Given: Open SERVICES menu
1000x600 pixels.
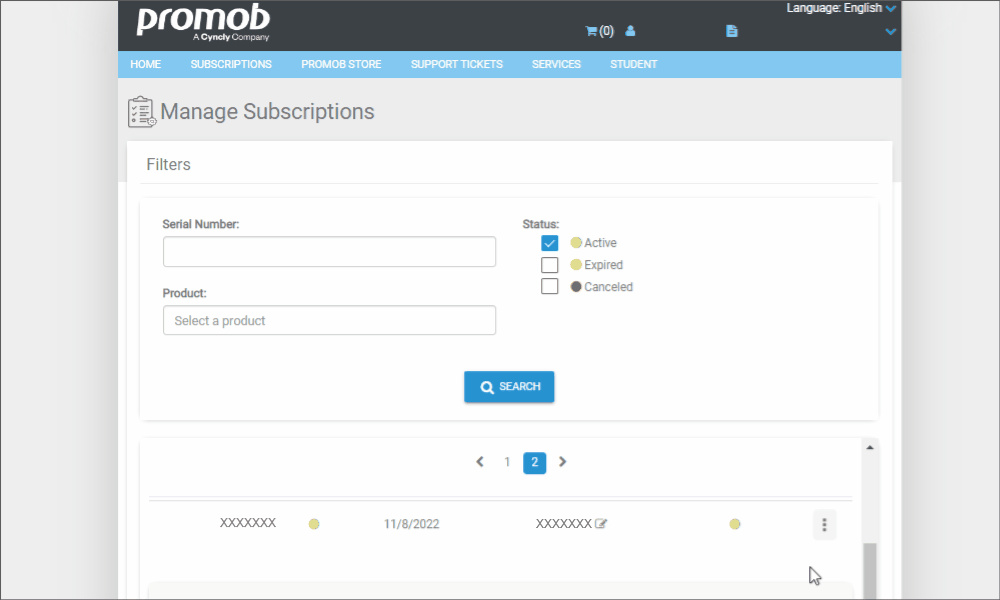Looking at the screenshot, I should coord(556,64).
